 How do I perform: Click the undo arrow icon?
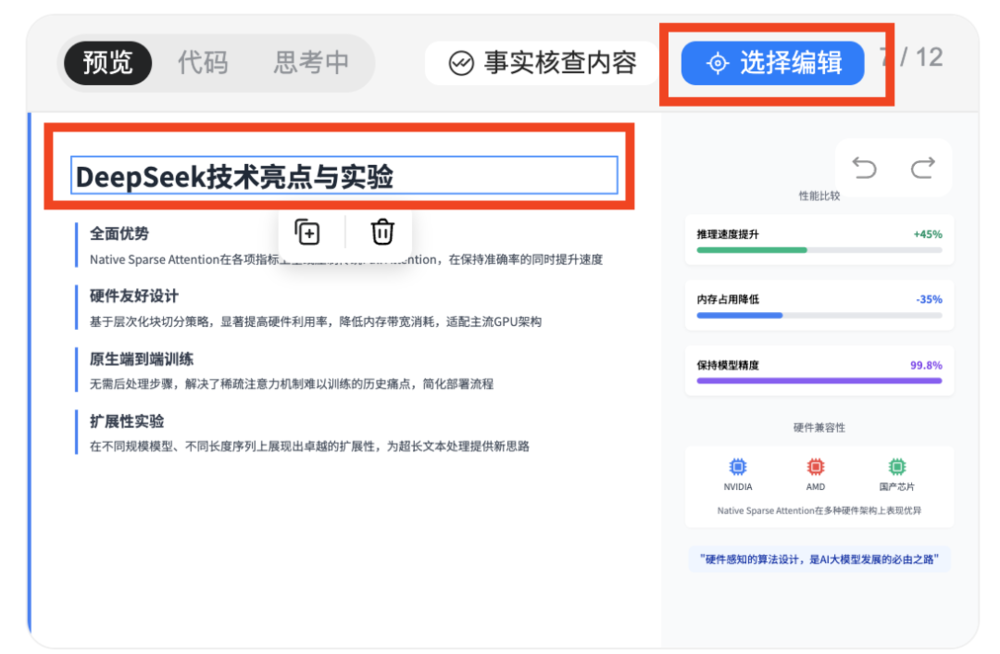pos(864,169)
